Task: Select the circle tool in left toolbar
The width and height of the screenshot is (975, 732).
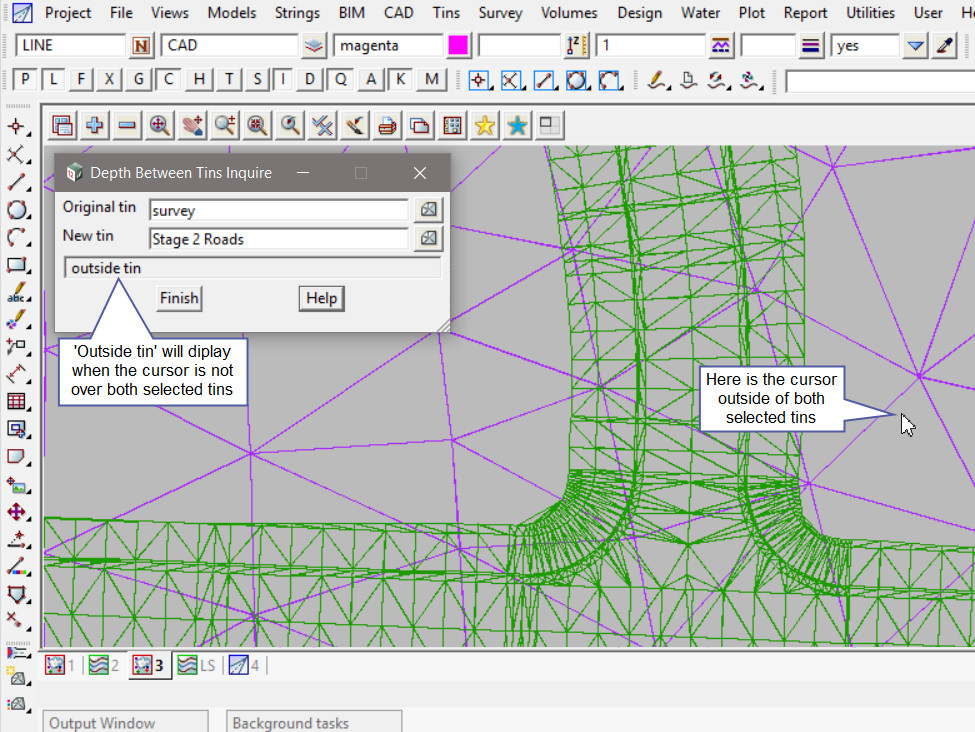Action: 16,210
